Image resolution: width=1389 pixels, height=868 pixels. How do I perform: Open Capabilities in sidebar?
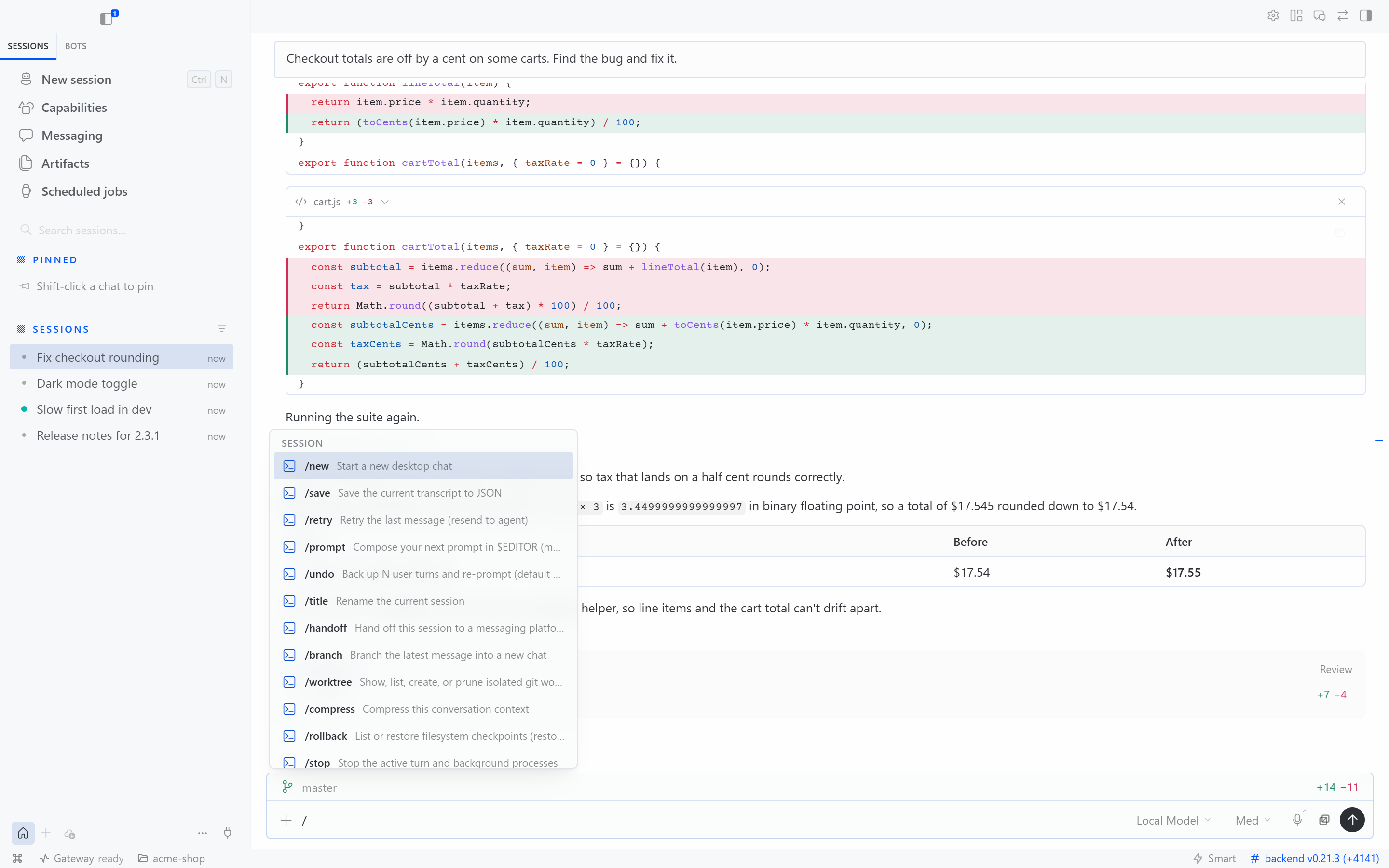(124, 108)
